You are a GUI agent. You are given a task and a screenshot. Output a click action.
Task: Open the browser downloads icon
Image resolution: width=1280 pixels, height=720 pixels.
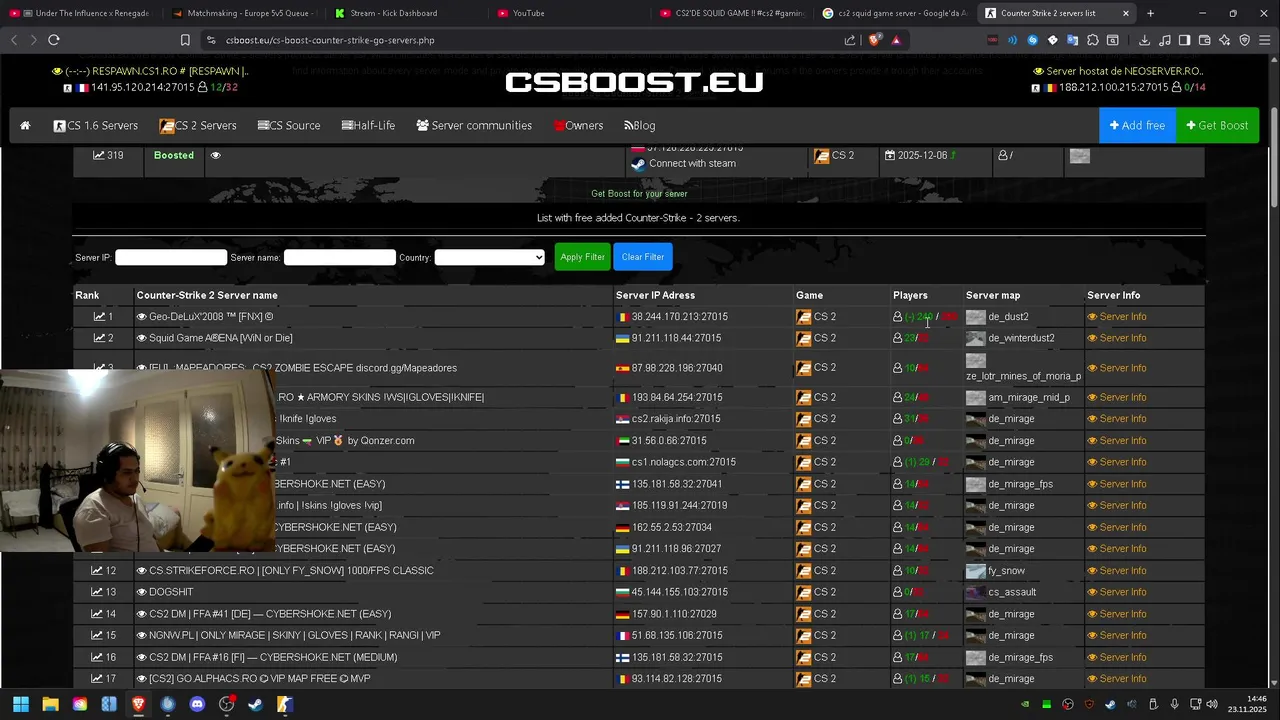[x=1144, y=40]
